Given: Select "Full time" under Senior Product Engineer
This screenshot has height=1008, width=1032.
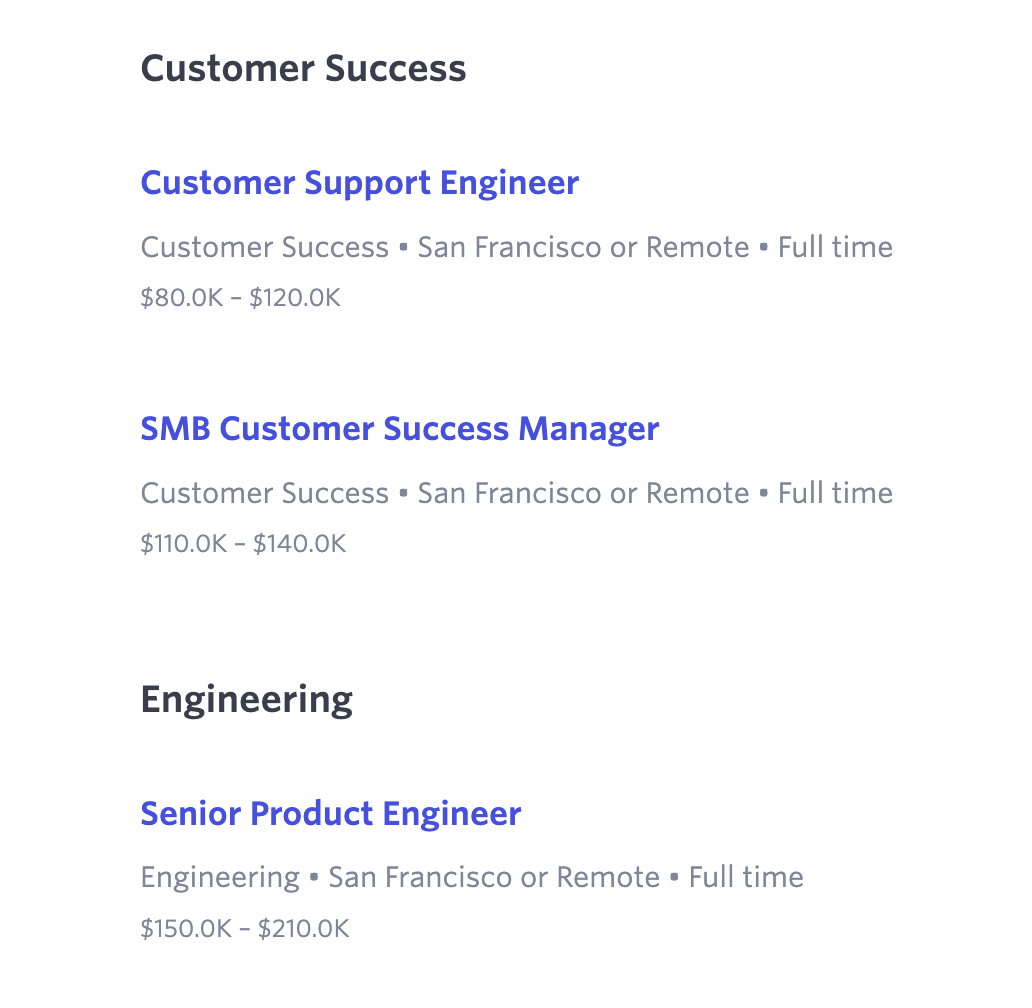Looking at the screenshot, I should [746, 877].
